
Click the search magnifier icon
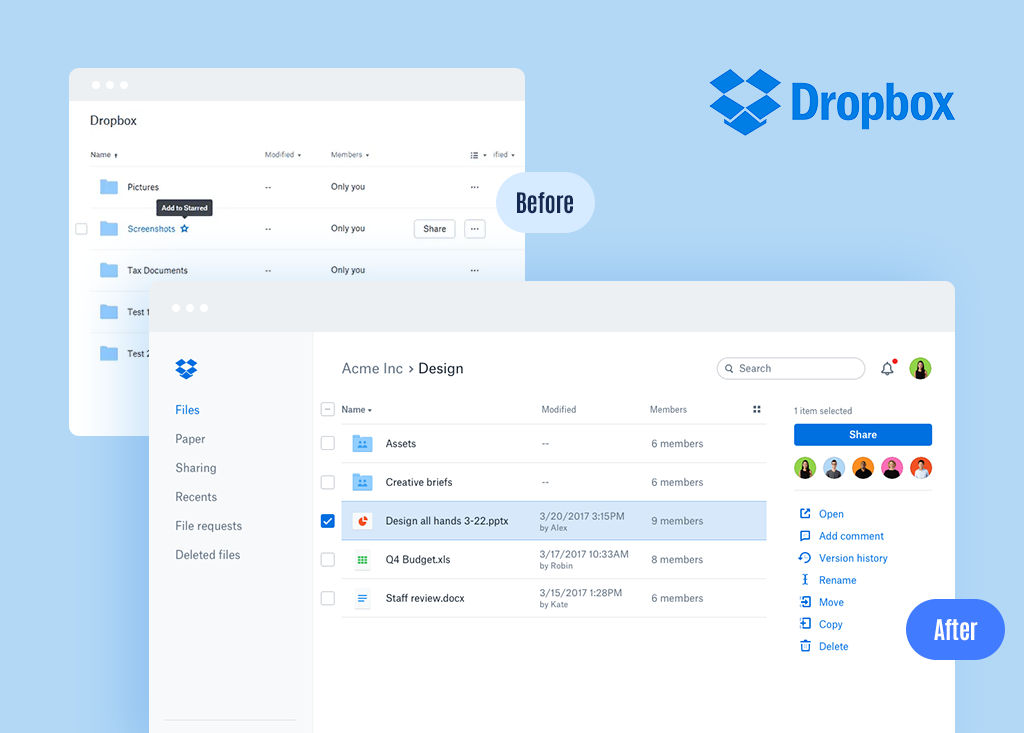pyautogui.click(x=729, y=368)
